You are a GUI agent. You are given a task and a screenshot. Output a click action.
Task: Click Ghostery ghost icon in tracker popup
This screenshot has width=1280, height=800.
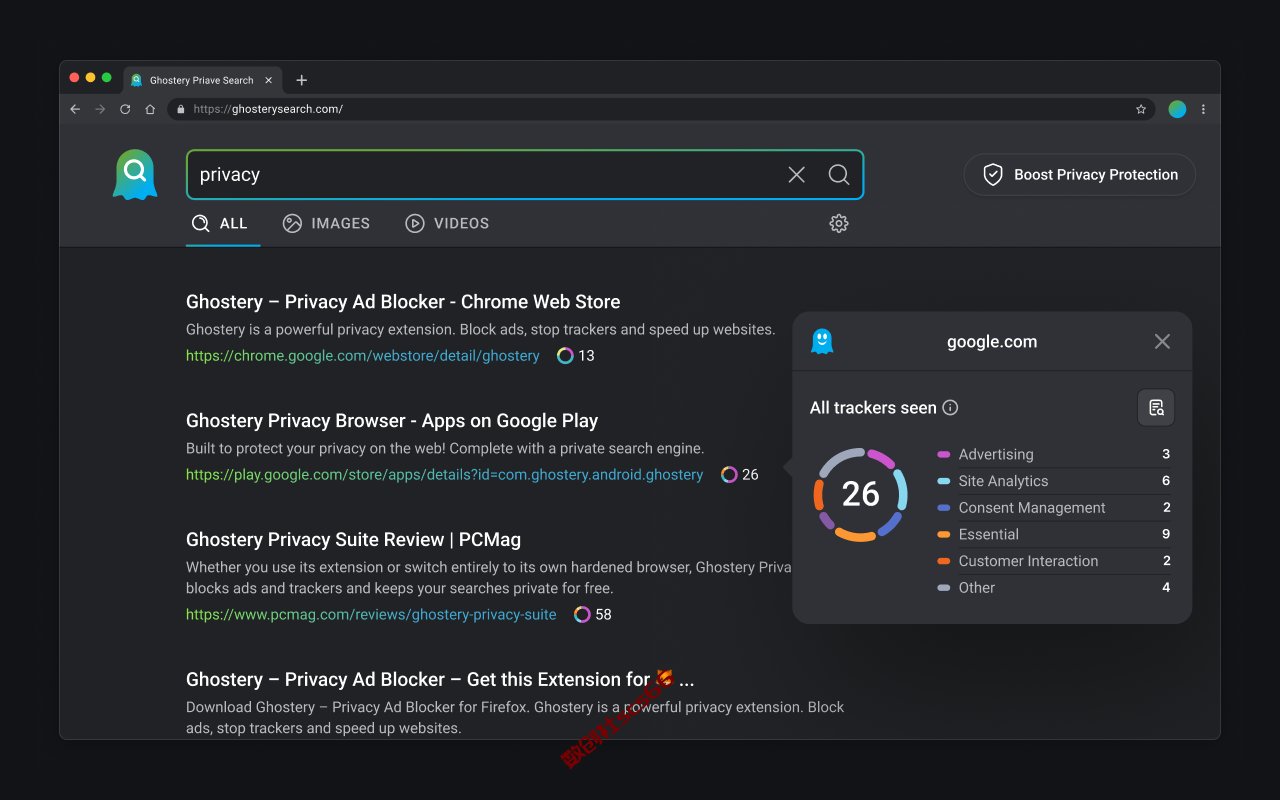click(822, 341)
